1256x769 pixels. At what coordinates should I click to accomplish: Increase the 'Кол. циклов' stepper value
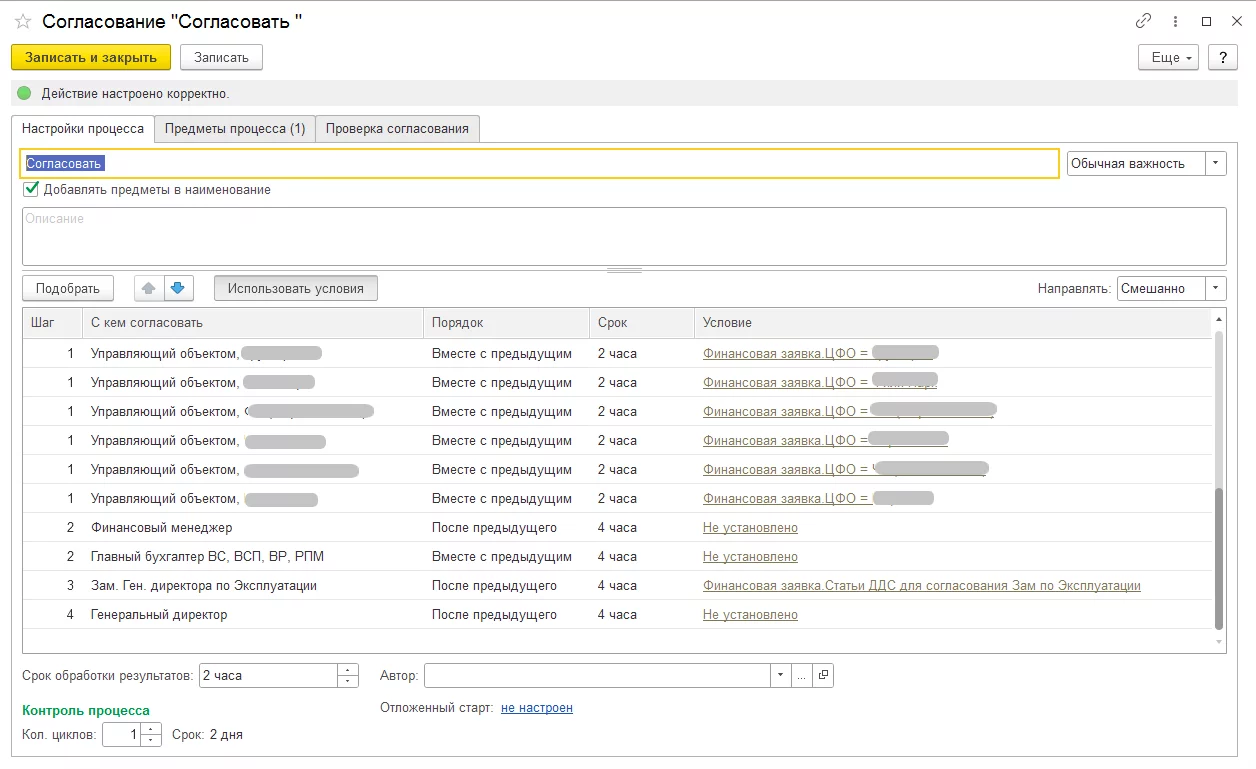tap(150, 729)
